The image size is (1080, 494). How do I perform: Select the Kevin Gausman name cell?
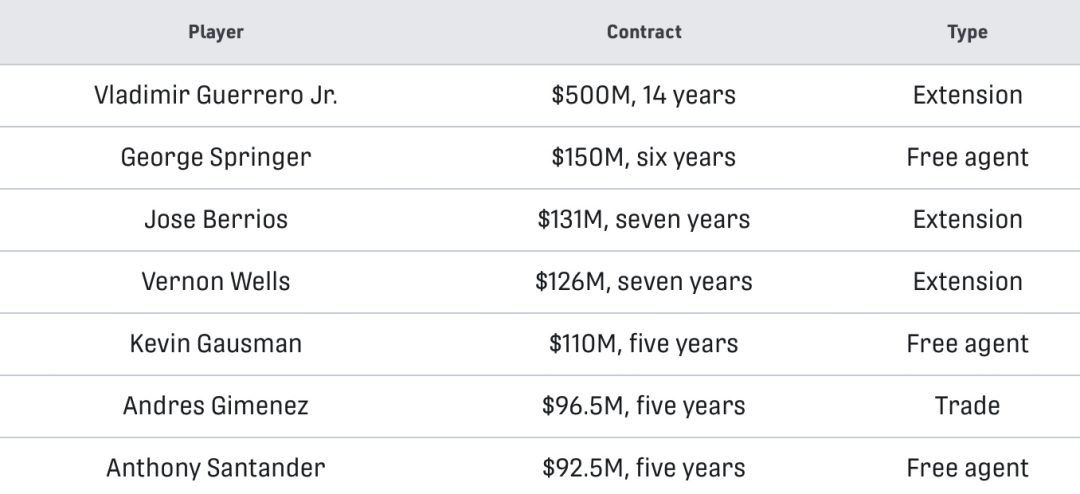[x=216, y=344]
